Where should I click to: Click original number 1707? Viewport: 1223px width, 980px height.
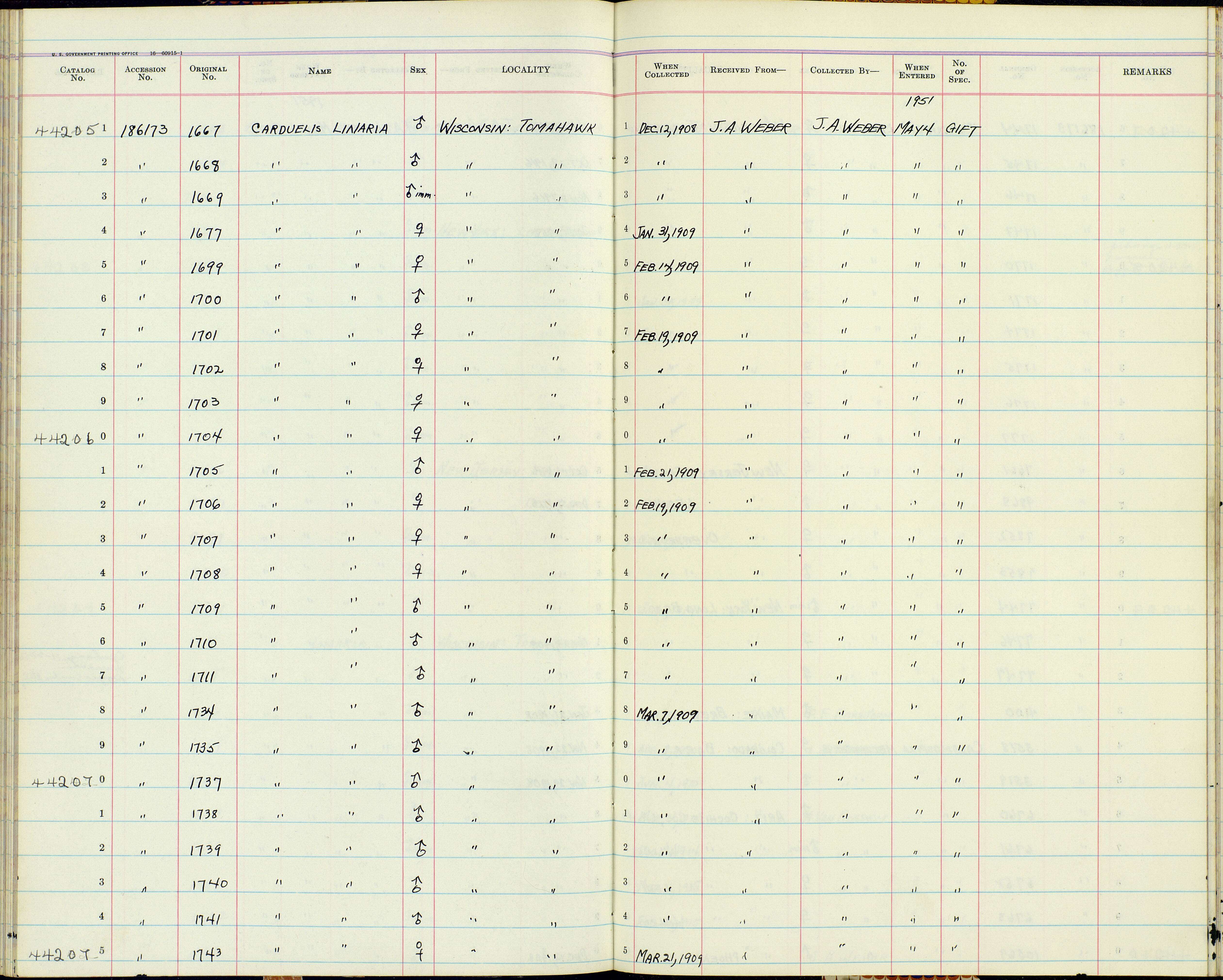pyautogui.click(x=204, y=540)
